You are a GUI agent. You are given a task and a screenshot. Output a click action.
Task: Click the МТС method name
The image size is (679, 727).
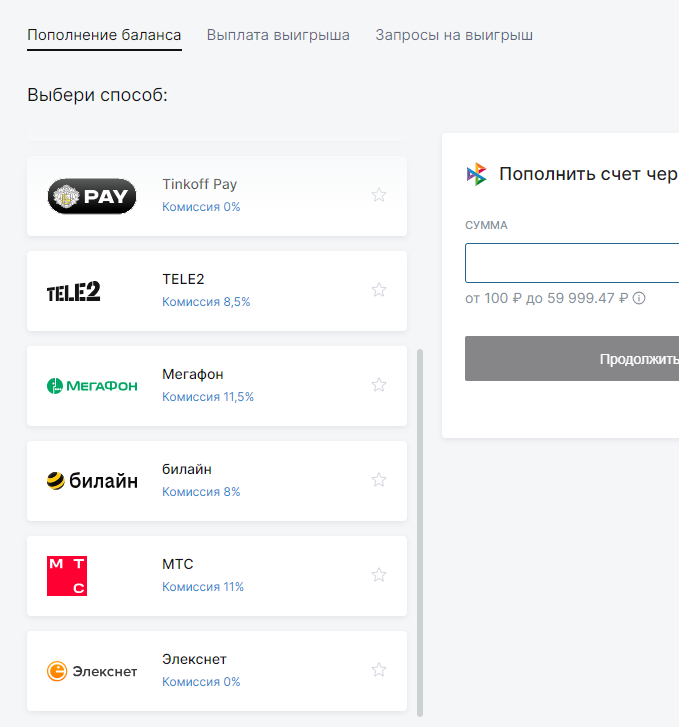tap(178, 564)
